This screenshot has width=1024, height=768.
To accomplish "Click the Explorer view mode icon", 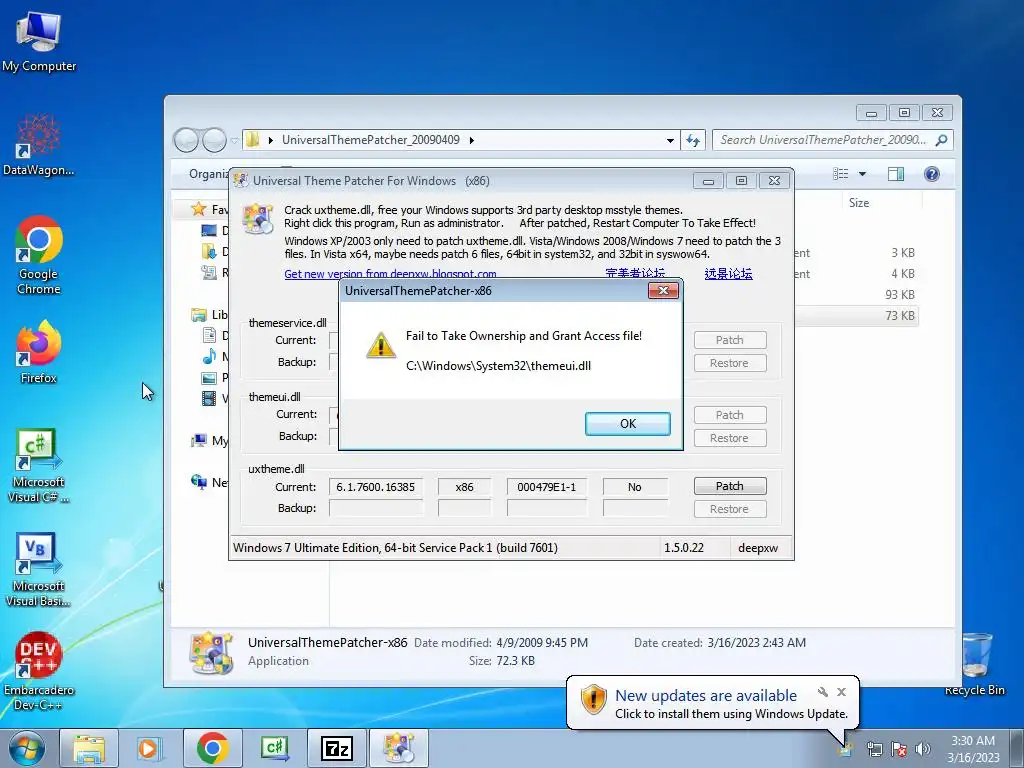I will [840, 174].
